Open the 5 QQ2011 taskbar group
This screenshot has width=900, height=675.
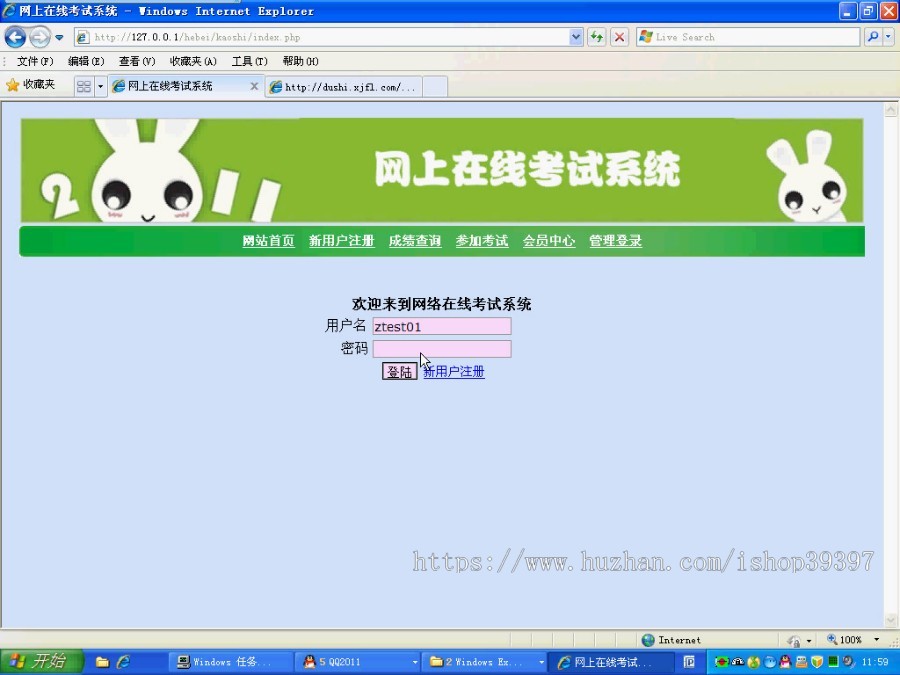[358, 662]
